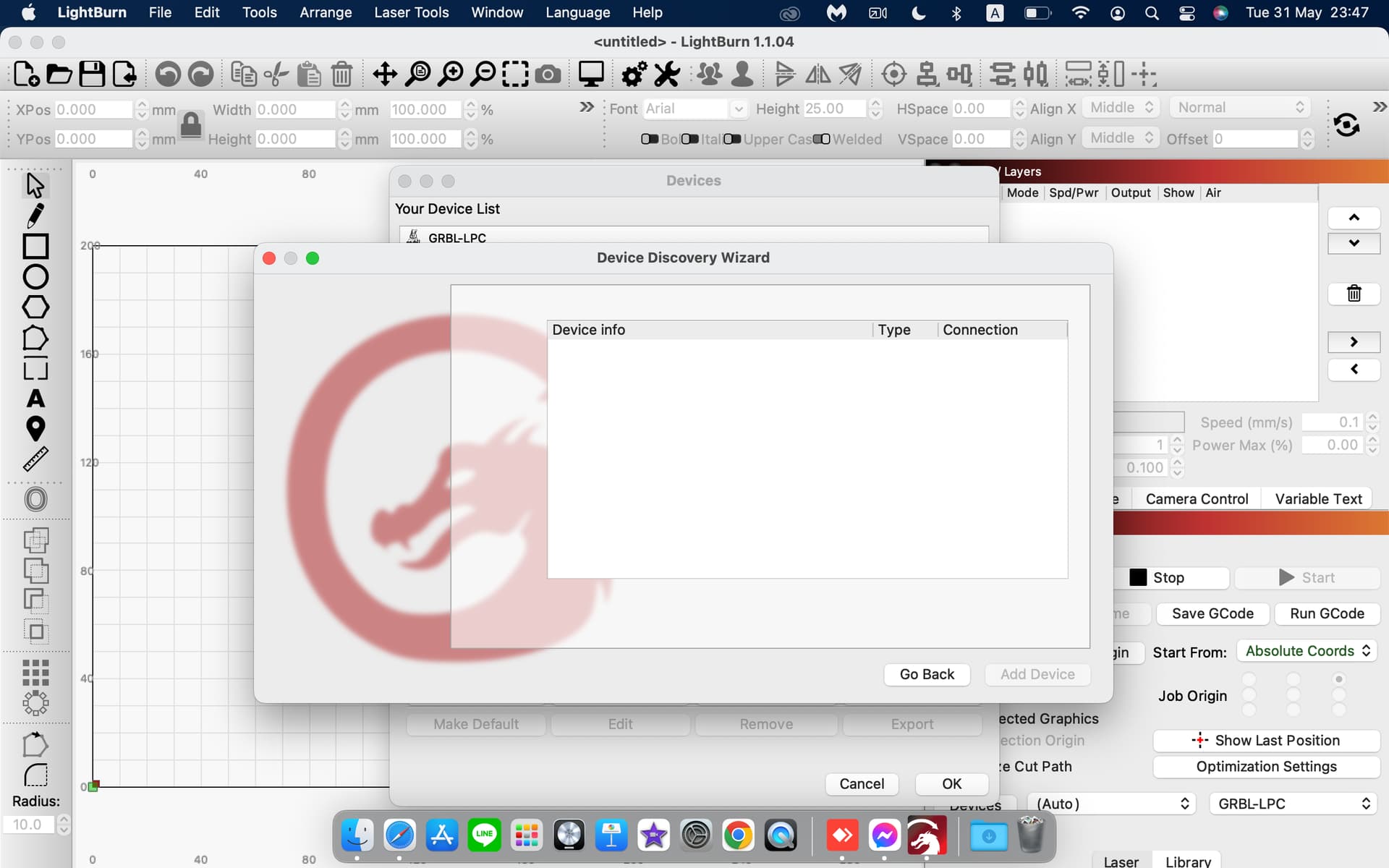Screen dimensions: 1389x868
Task: Toggle the Bold text switch
Action: [x=649, y=139]
